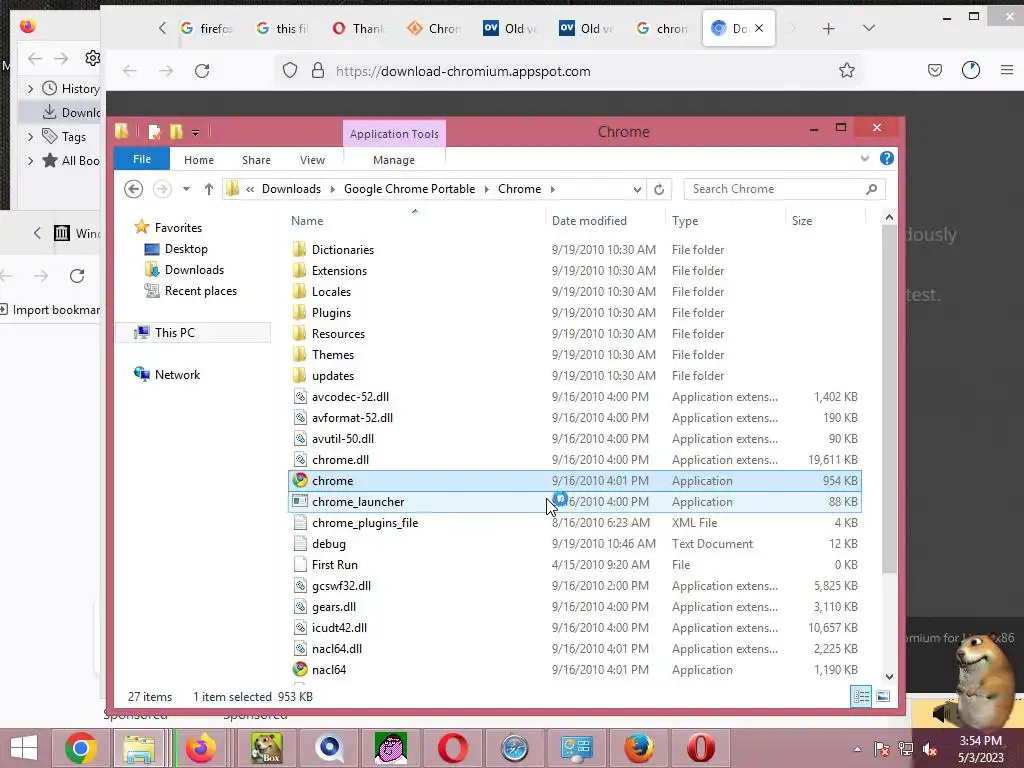The image size is (1024, 768).
Task: Switch to the Firefox tab labeled firefox
Action: point(206,28)
